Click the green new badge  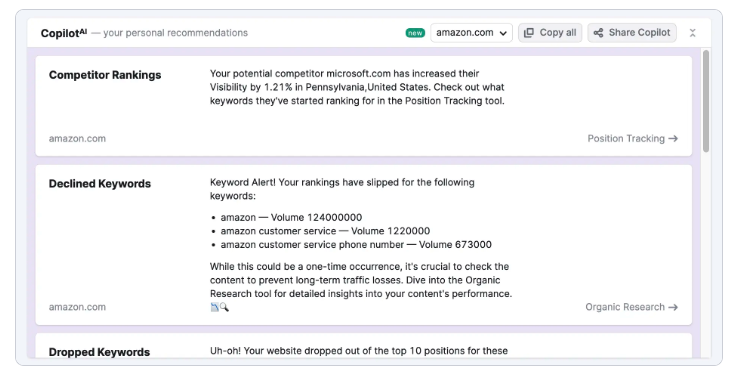[x=415, y=33]
